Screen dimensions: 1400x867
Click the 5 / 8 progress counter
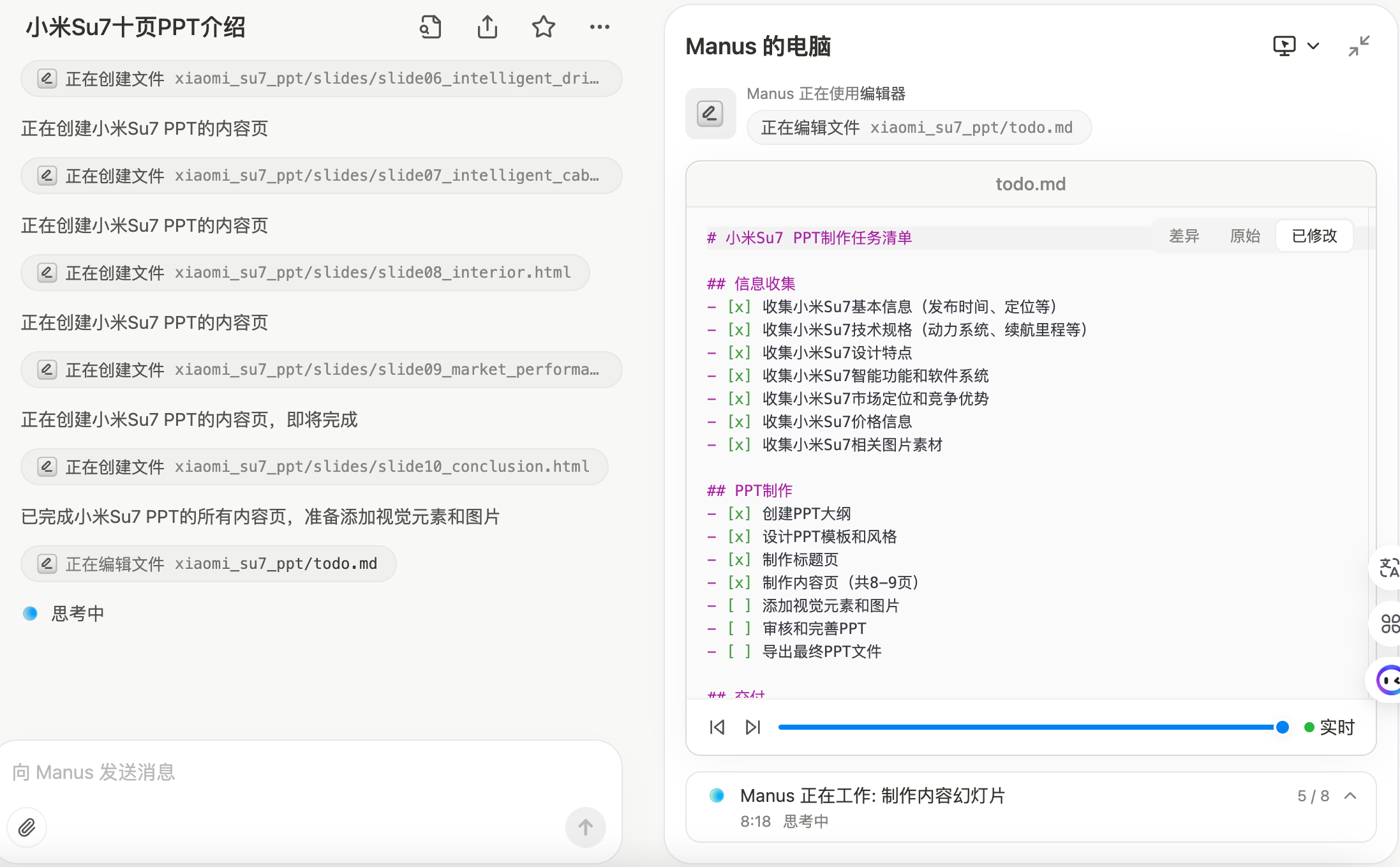click(x=1313, y=795)
